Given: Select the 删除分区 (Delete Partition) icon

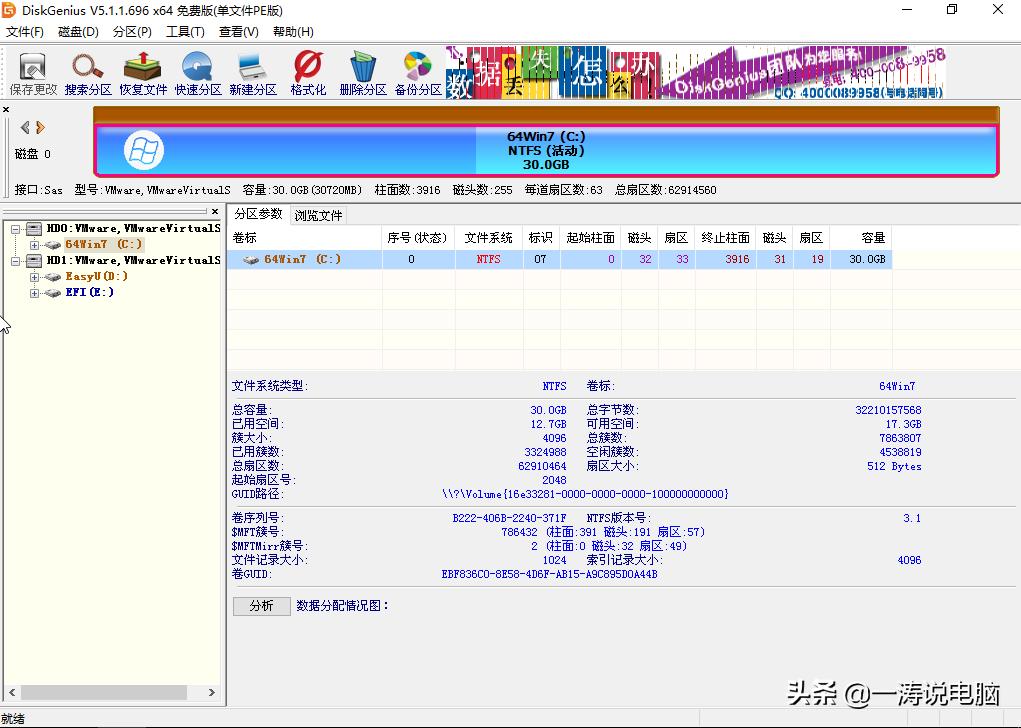Looking at the screenshot, I should [x=362, y=72].
